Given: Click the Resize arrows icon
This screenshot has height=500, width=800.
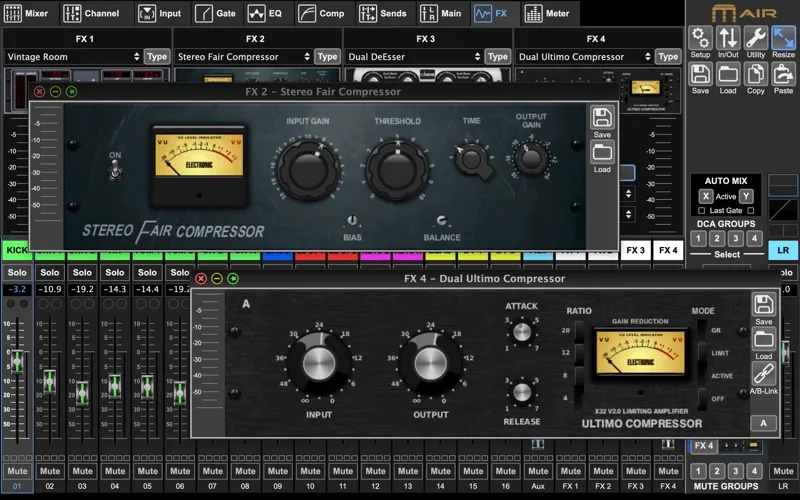Looking at the screenshot, I should coord(783,38).
